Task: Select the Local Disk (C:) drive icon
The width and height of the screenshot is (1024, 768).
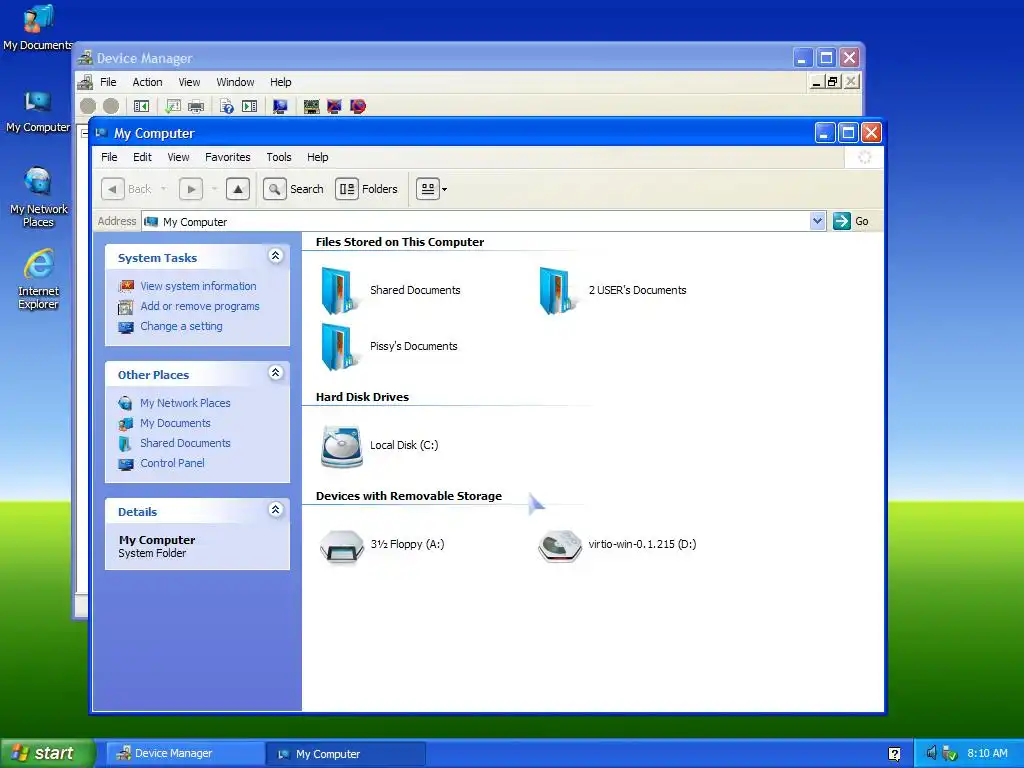Action: (x=342, y=446)
